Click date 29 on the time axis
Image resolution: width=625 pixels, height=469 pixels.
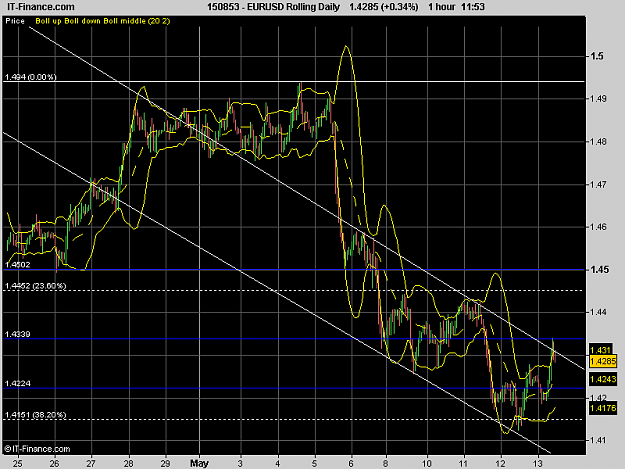coord(165,463)
